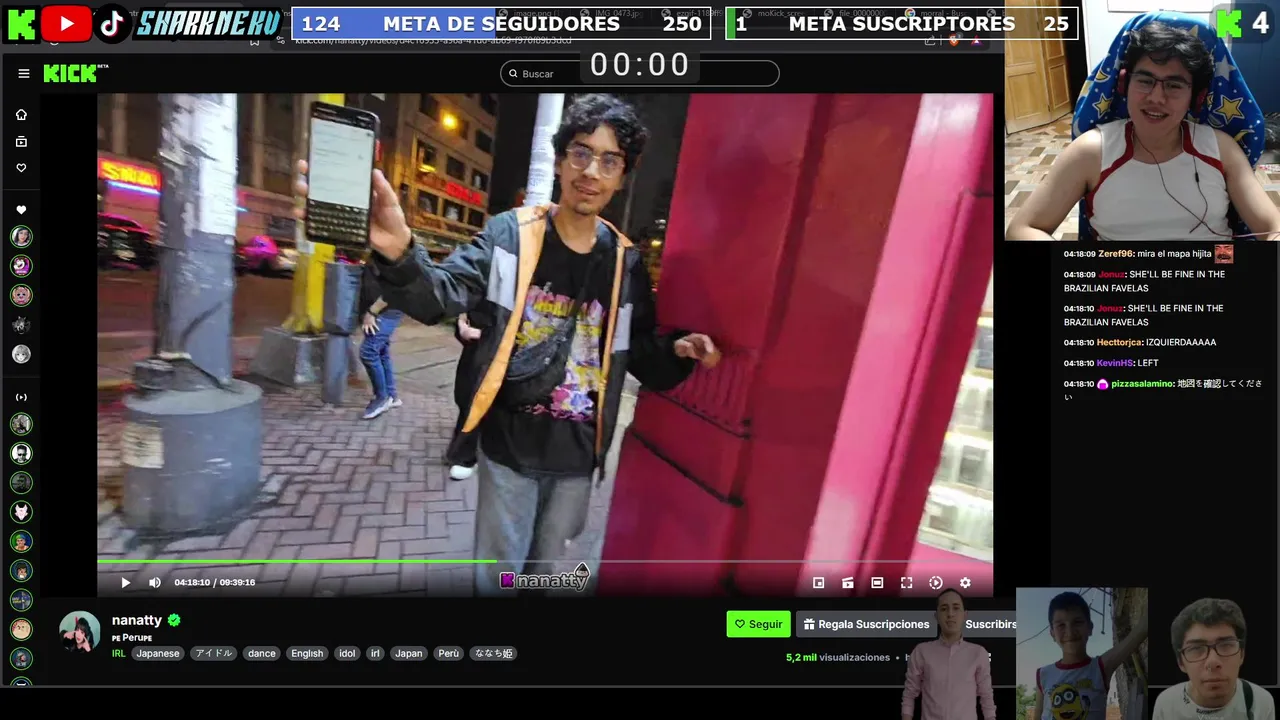Open Browse from the sidebar box icon

pos(21,141)
